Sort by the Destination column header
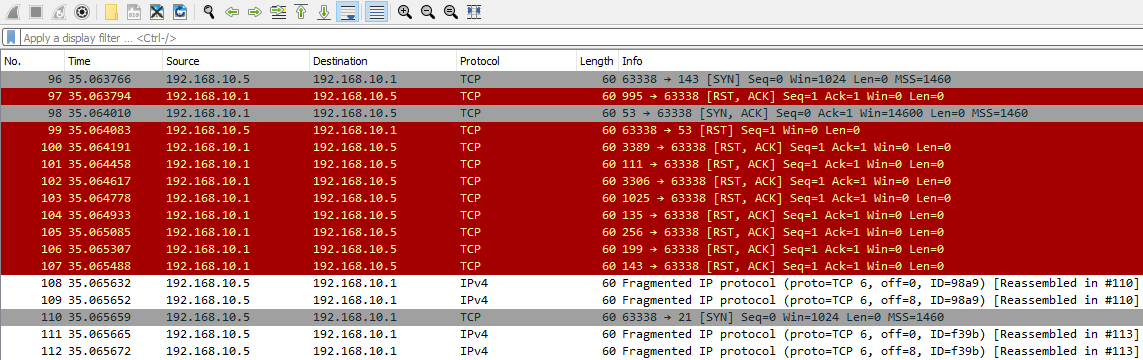The height and width of the screenshot is (360, 1143). coord(383,61)
